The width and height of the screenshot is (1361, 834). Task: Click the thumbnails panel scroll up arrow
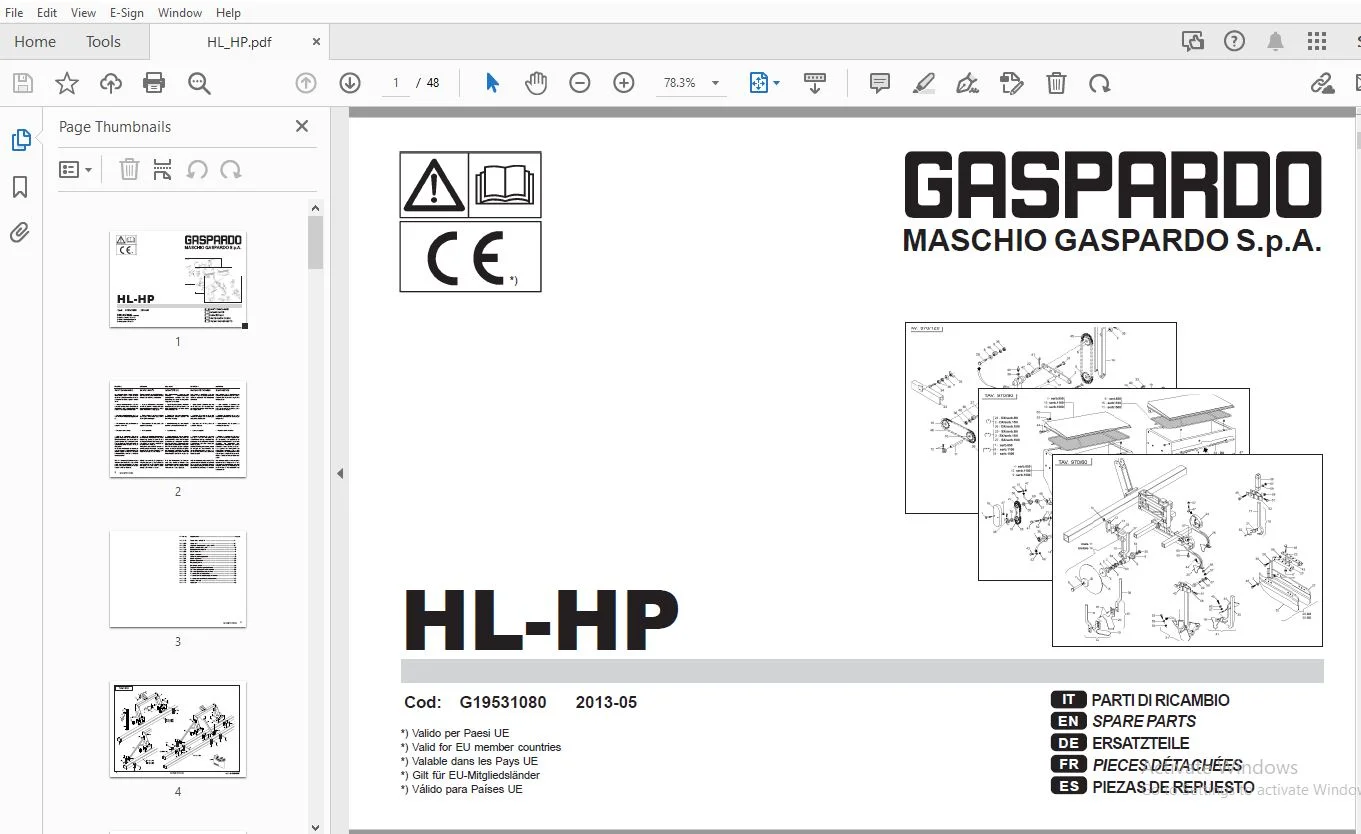pos(316,208)
